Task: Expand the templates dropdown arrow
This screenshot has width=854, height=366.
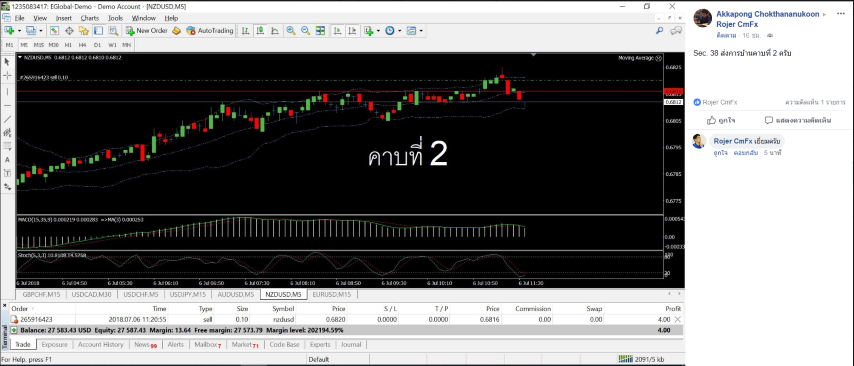Action: click(421, 30)
